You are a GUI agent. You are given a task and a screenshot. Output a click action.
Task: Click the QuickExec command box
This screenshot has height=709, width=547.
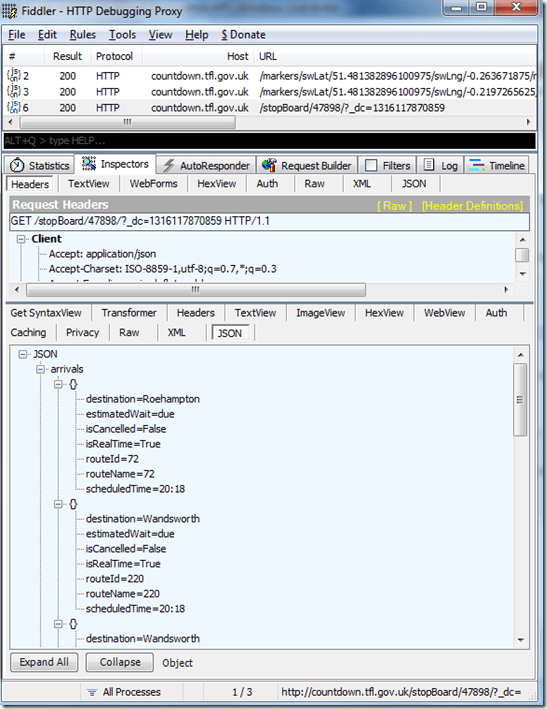(x=269, y=141)
